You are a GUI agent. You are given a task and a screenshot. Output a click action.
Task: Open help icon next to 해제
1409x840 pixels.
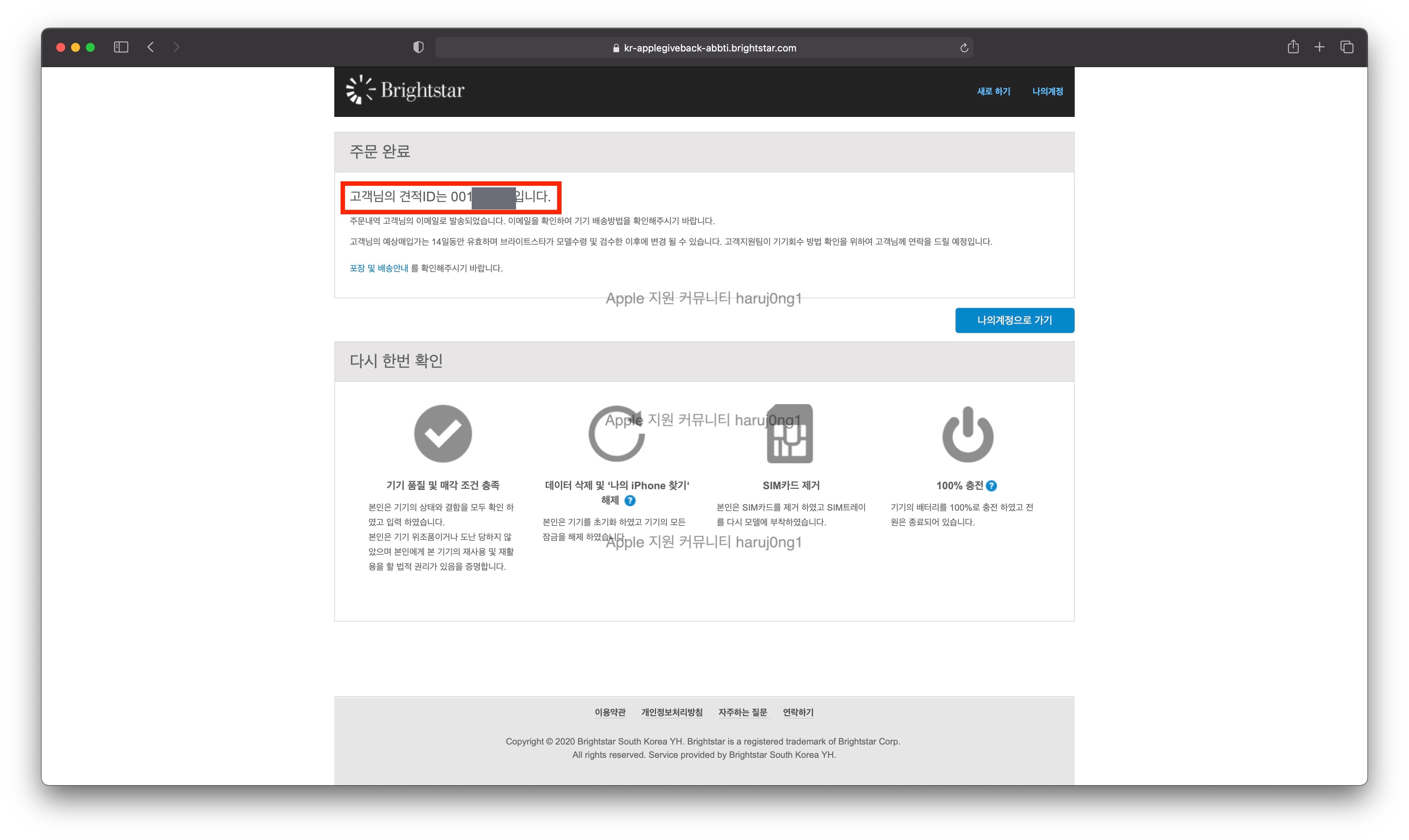pos(630,500)
